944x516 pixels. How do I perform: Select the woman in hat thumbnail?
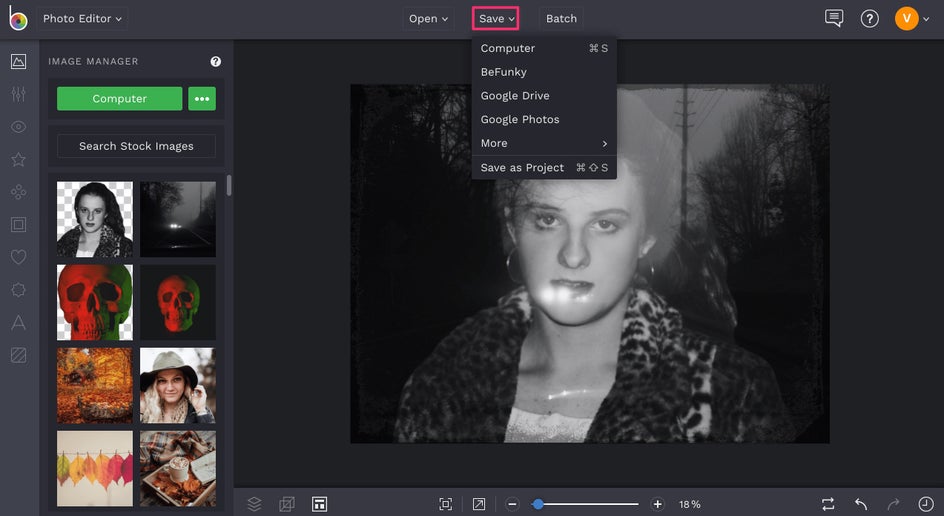point(178,385)
